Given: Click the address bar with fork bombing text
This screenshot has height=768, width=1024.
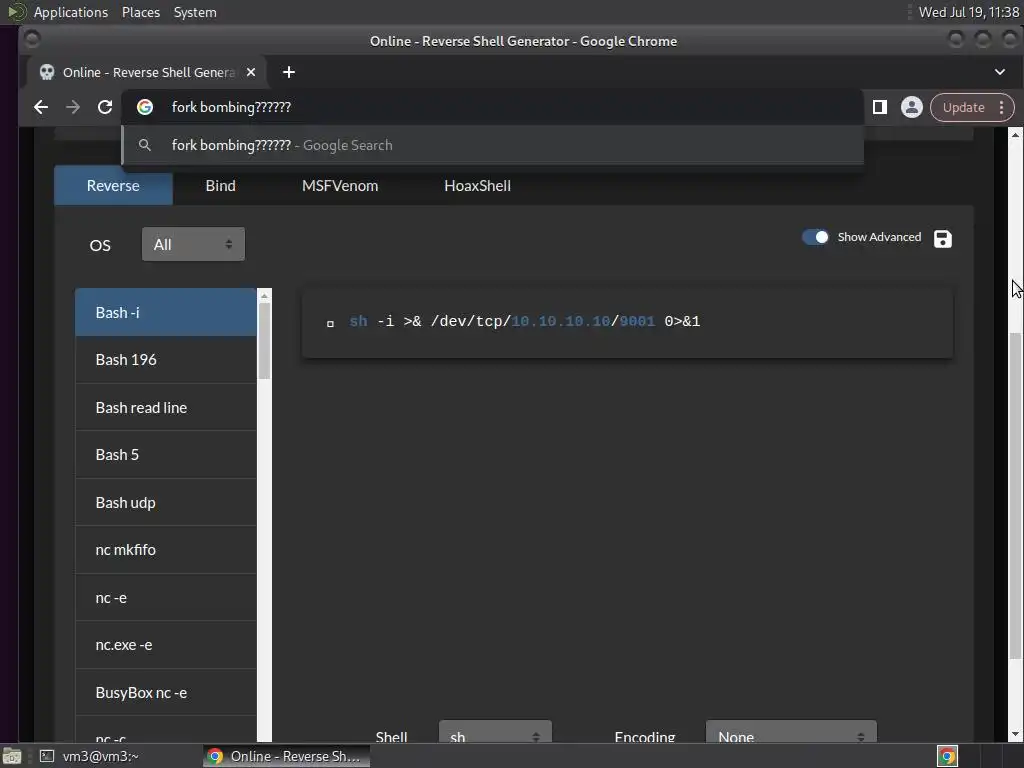Looking at the screenshot, I should point(492,107).
